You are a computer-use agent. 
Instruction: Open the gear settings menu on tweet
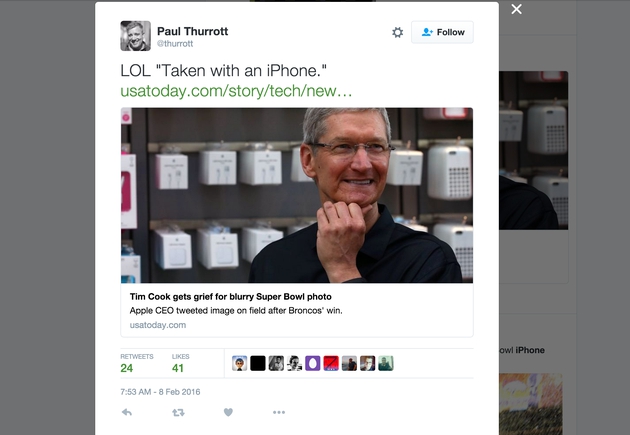[397, 32]
